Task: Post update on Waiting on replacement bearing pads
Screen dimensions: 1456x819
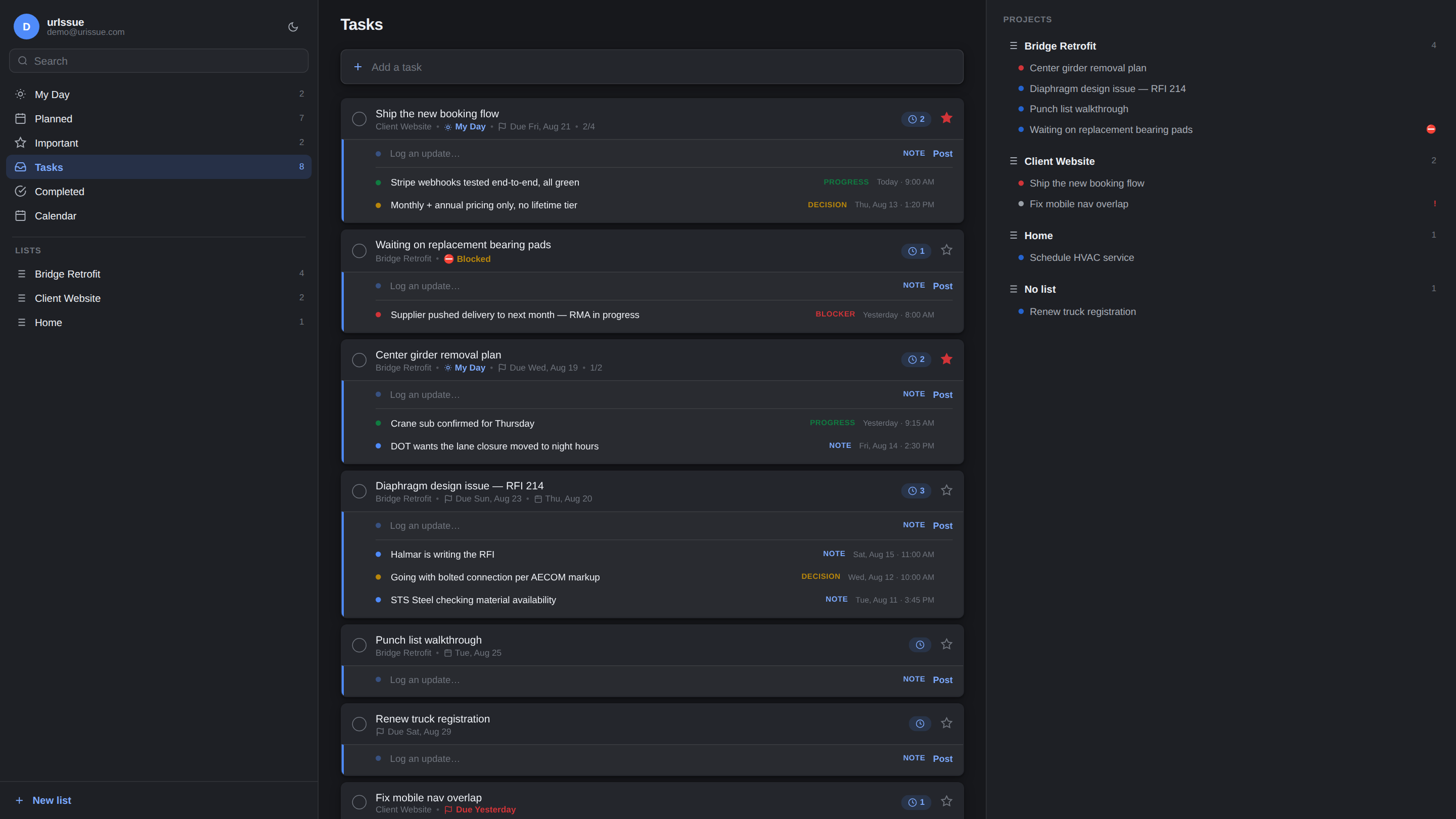Action: click(x=942, y=286)
